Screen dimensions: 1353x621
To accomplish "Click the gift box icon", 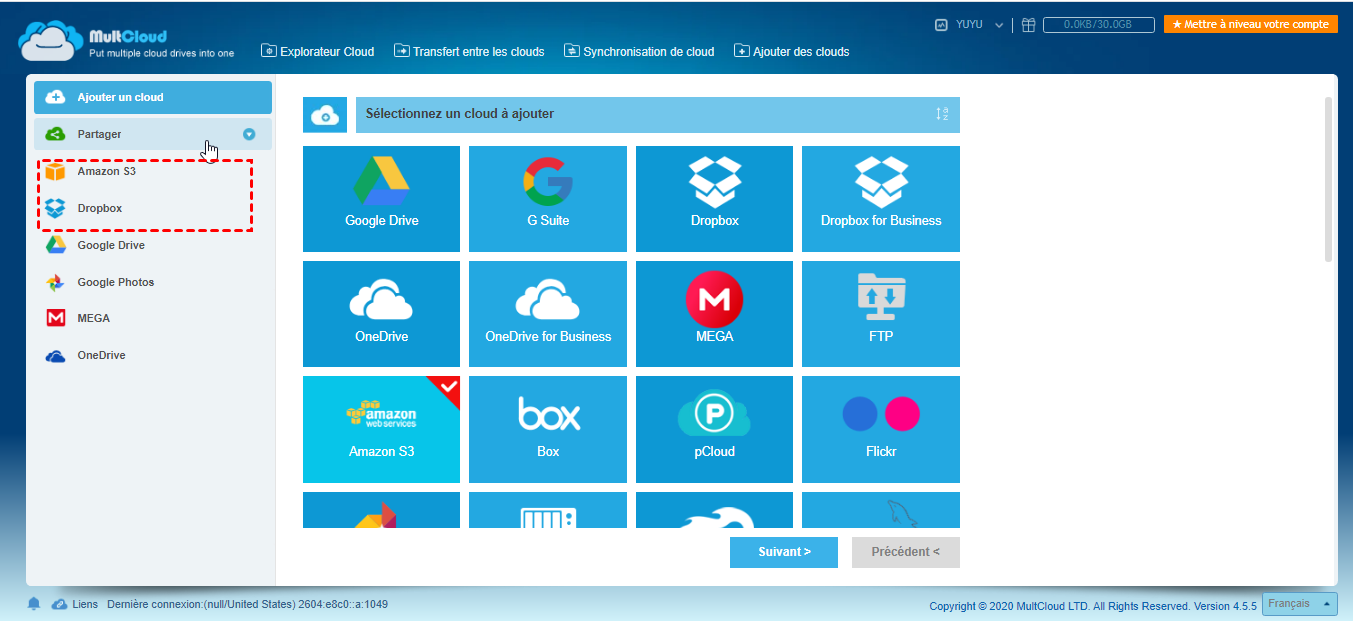I will [1028, 25].
